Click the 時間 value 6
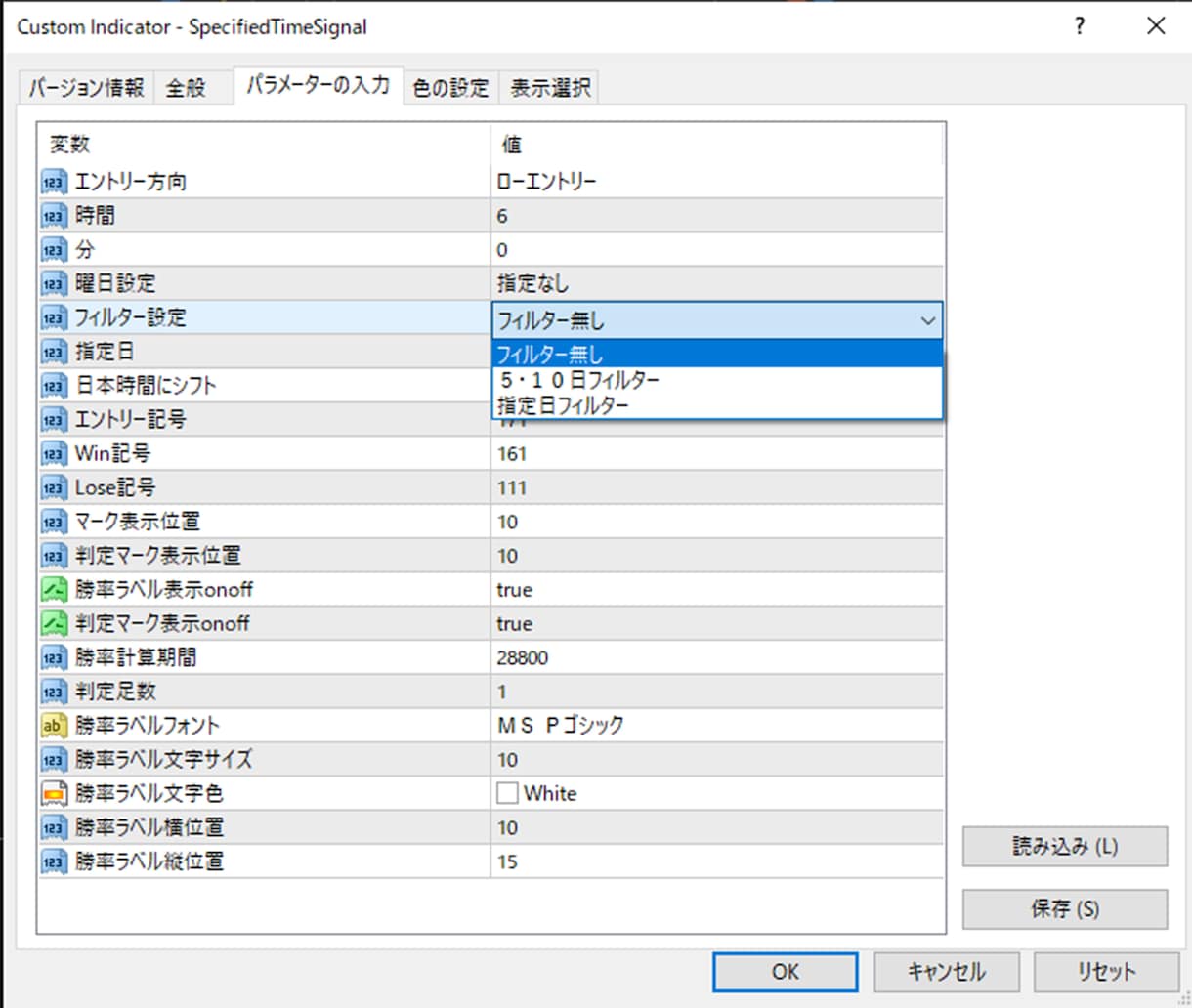 502,216
